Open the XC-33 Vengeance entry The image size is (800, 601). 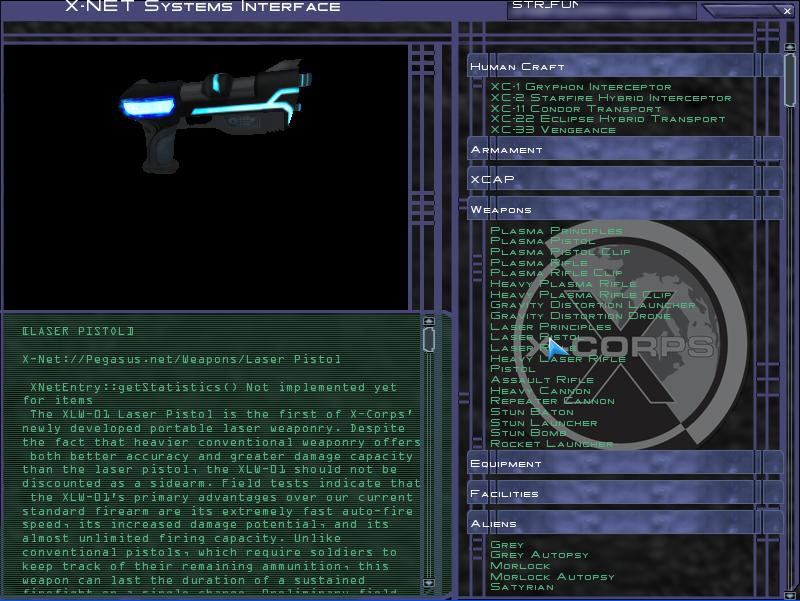(x=553, y=130)
